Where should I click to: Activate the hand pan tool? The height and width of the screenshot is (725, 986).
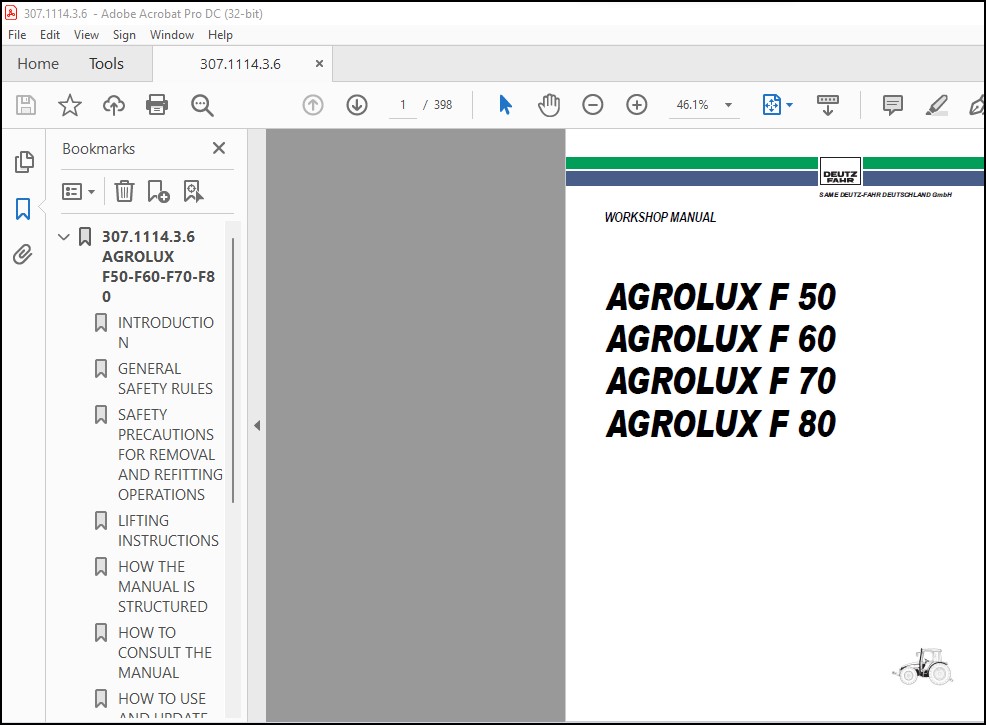coord(549,105)
